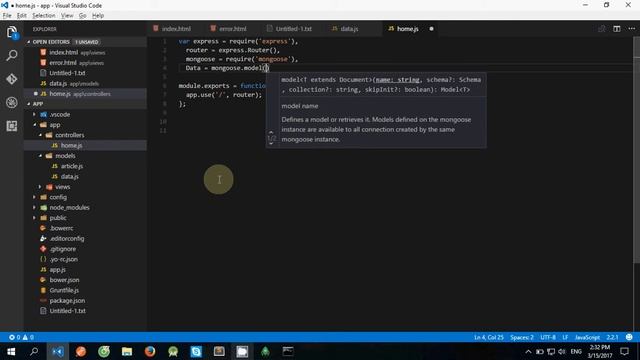The image size is (640, 360).
Task: Open Gruntfile.js in the file tree
Action: click(x=64, y=291)
